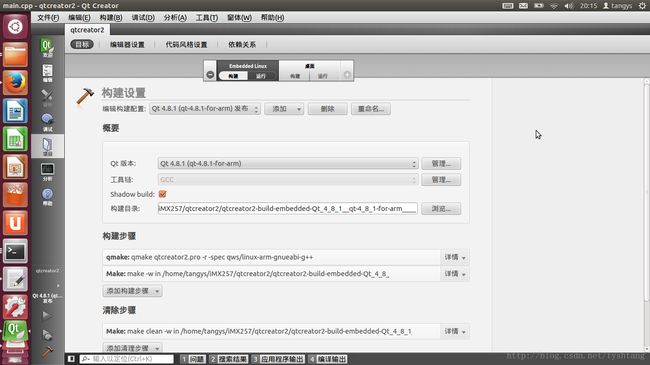650x365 pixels.
Task: Click the green Run arrow icon
Action: point(47,316)
